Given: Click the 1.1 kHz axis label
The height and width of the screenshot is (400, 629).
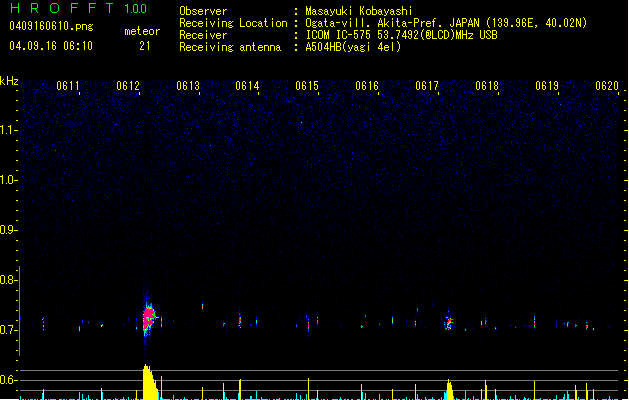Looking at the screenshot, I should [8, 130].
